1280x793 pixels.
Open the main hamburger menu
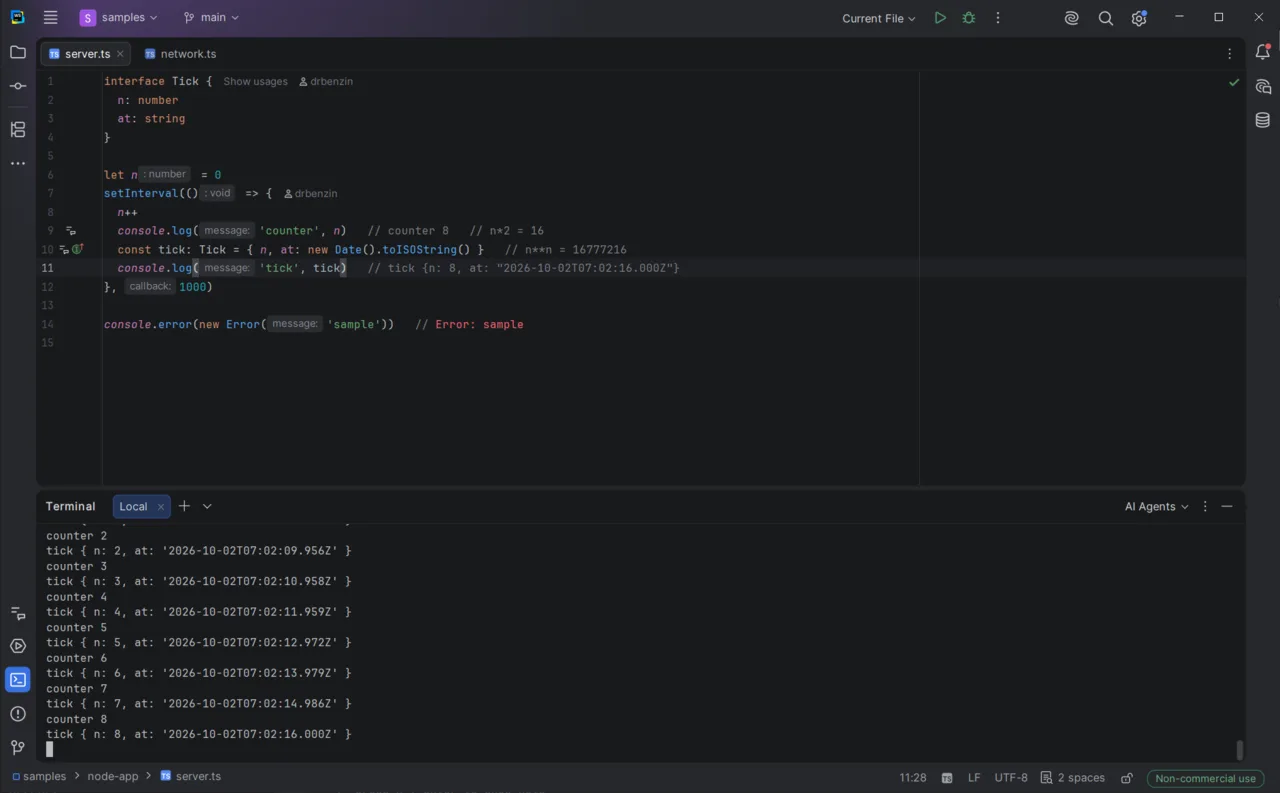pyautogui.click(x=51, y=17)
